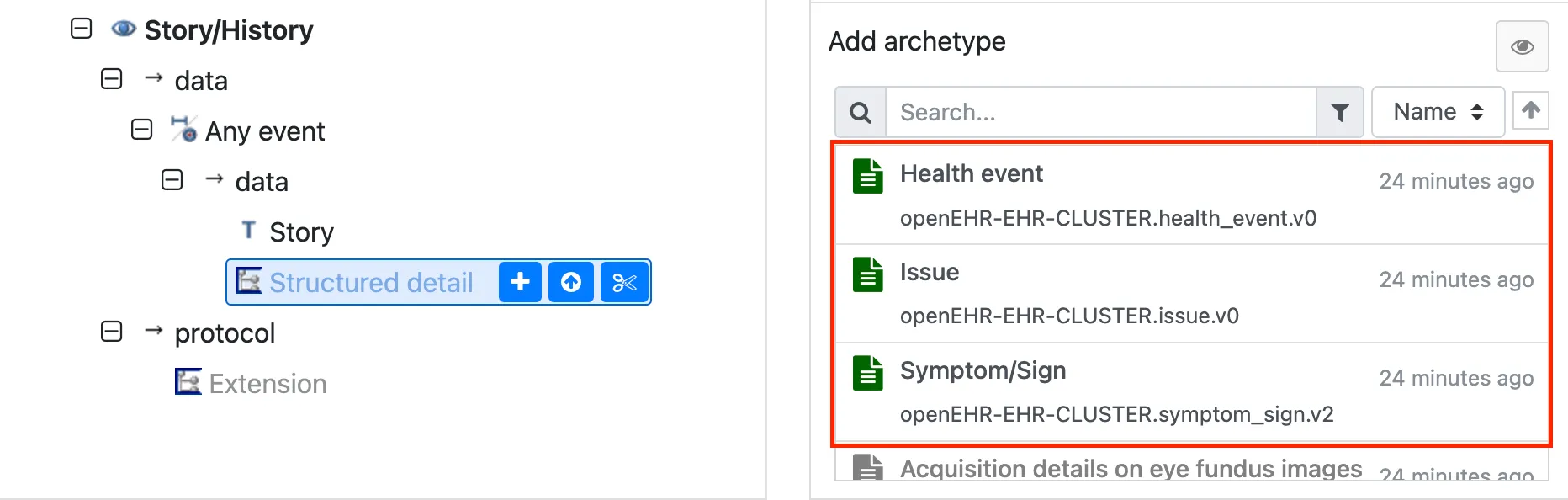
Task: Select the Issue archetype entry
Action: [x=929, y=273]
